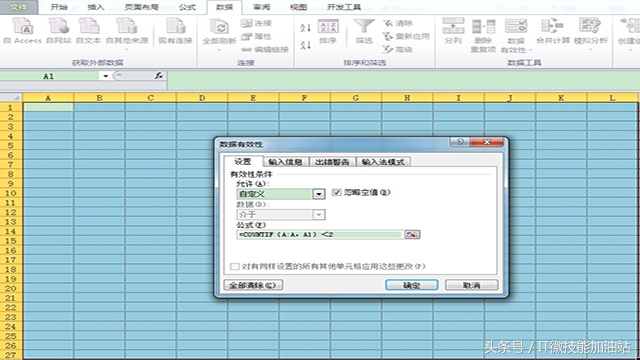Click the Filter (筛选) funnel icon
Screen dimensions: 640x360
364,31
